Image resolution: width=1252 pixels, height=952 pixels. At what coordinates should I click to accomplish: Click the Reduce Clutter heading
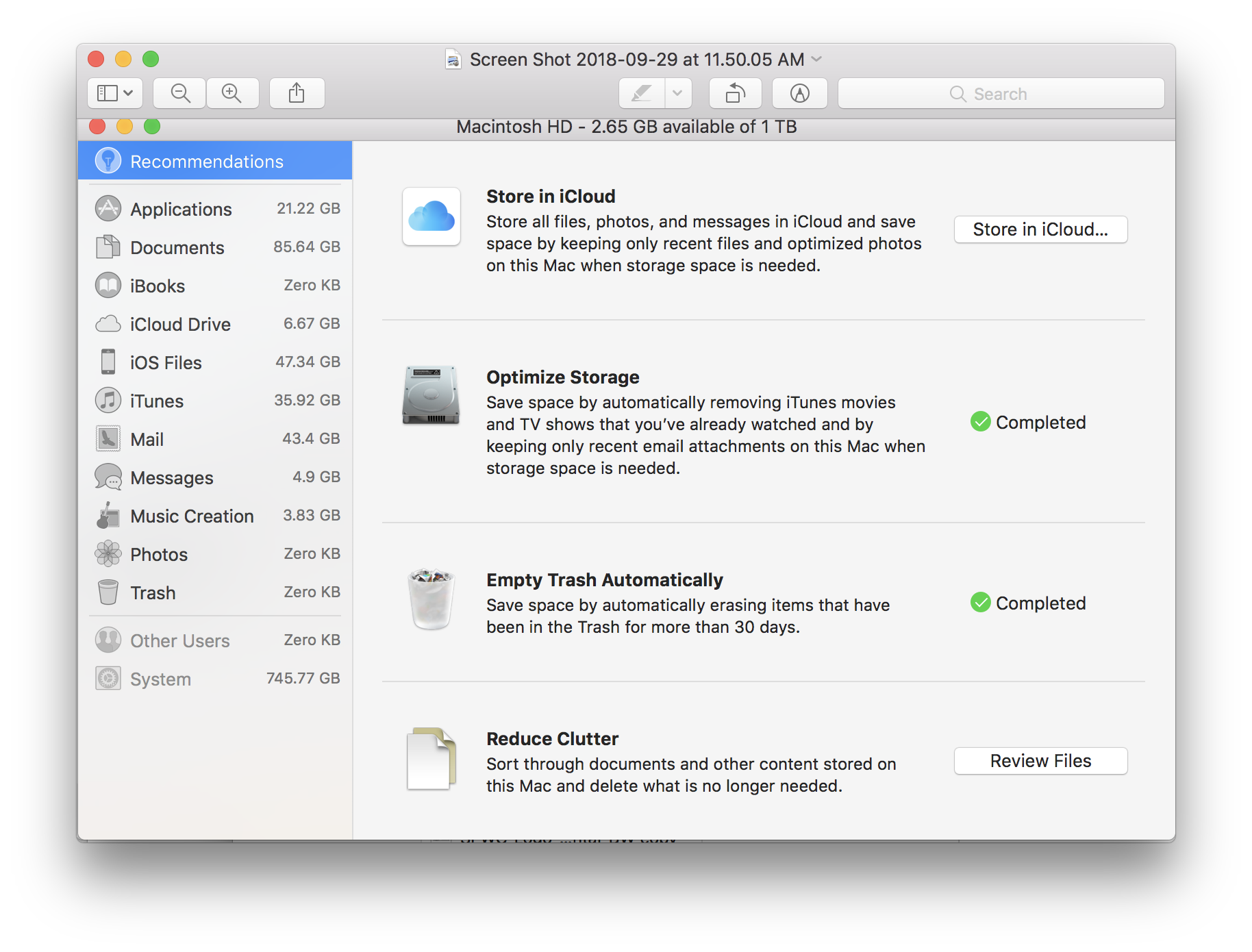(x=552, y=739)
